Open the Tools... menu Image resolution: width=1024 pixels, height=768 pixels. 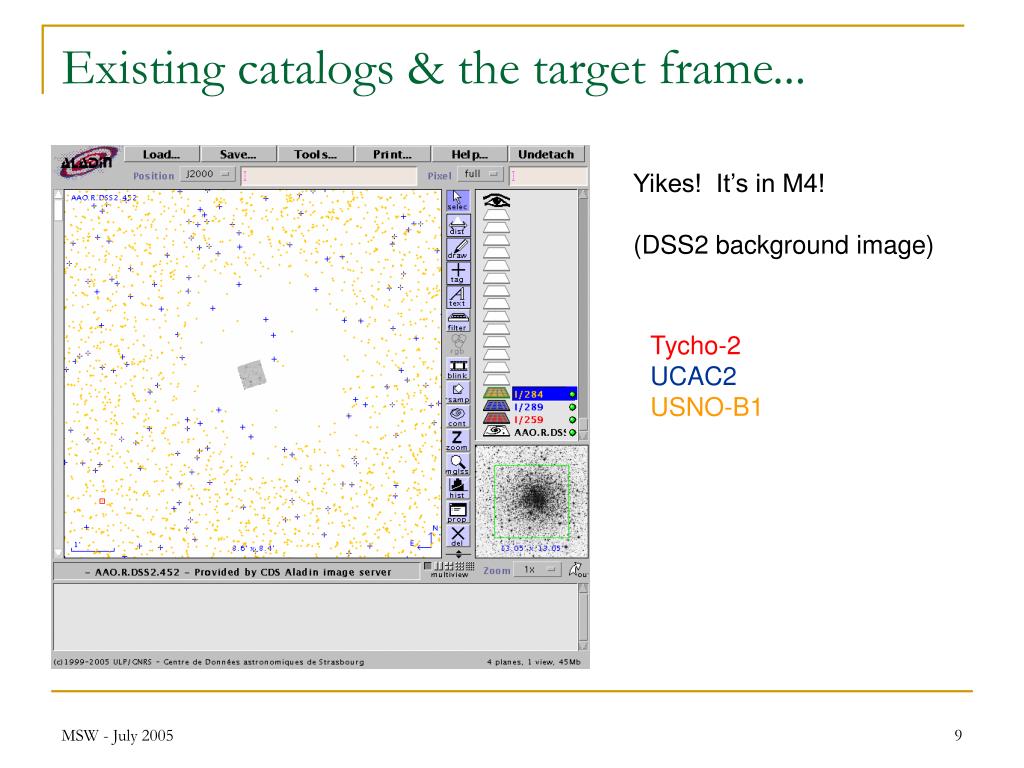(315, 154)
